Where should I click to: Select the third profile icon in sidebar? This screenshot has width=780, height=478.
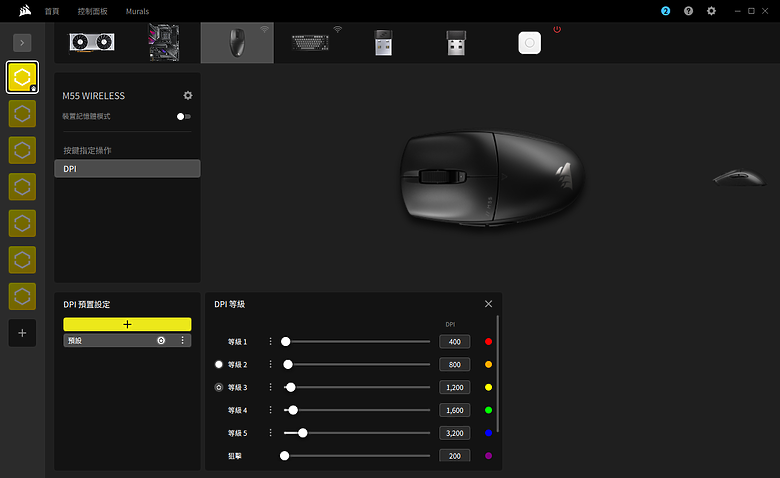point(22,150)
